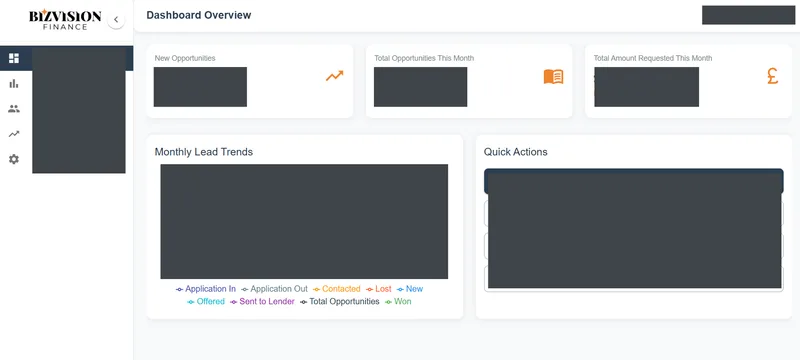This screenshot has height=360, width=800.
Task: Click the Quick Actions title
Action: [x=515, y=152]
